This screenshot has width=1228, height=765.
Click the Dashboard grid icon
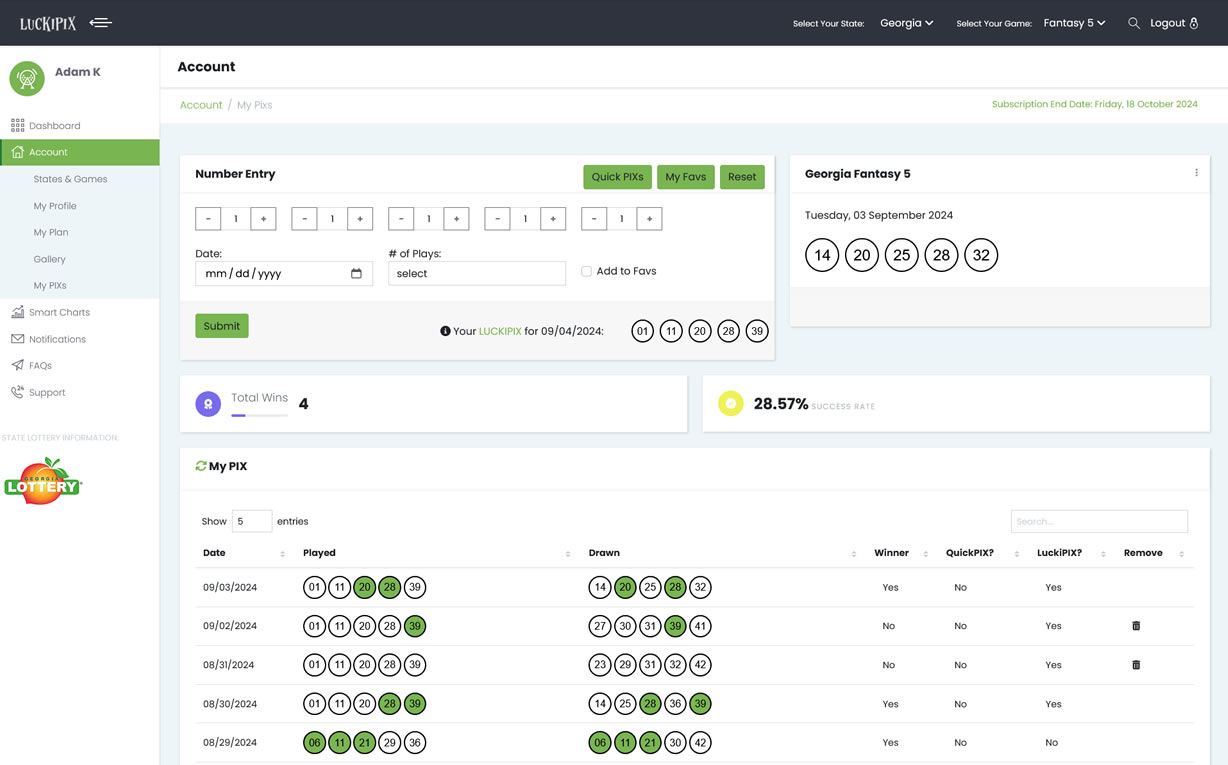coord(17,125)
